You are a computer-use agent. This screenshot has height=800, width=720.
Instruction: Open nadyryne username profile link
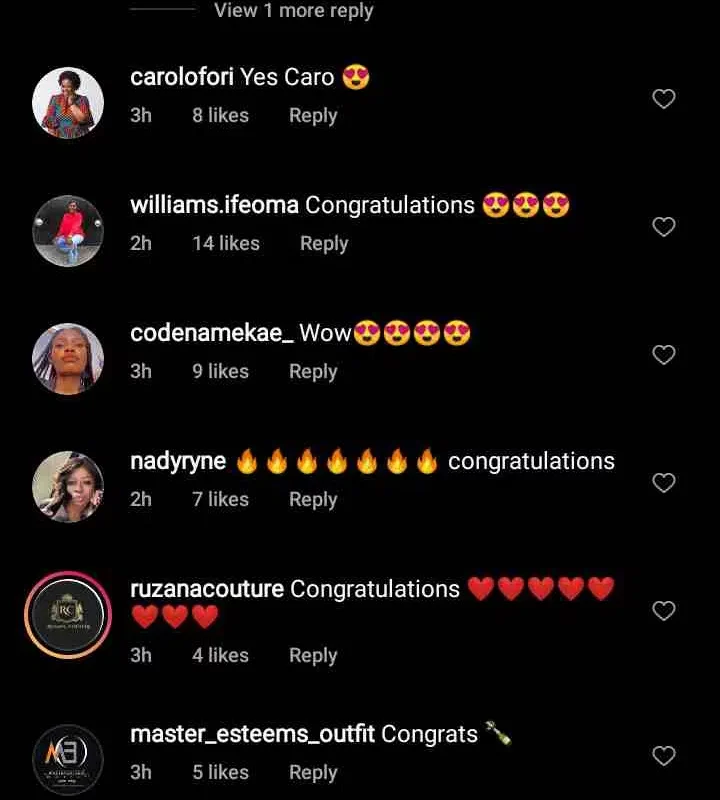pyautogui.click(x=178, y=461)
